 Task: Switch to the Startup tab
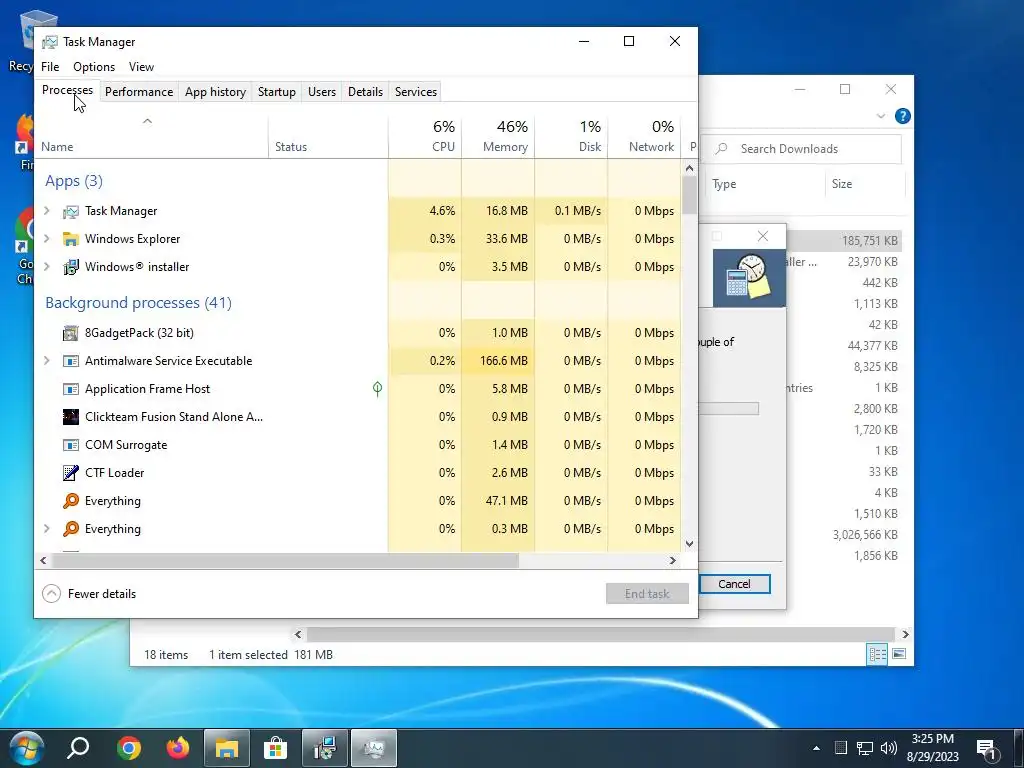277,92
